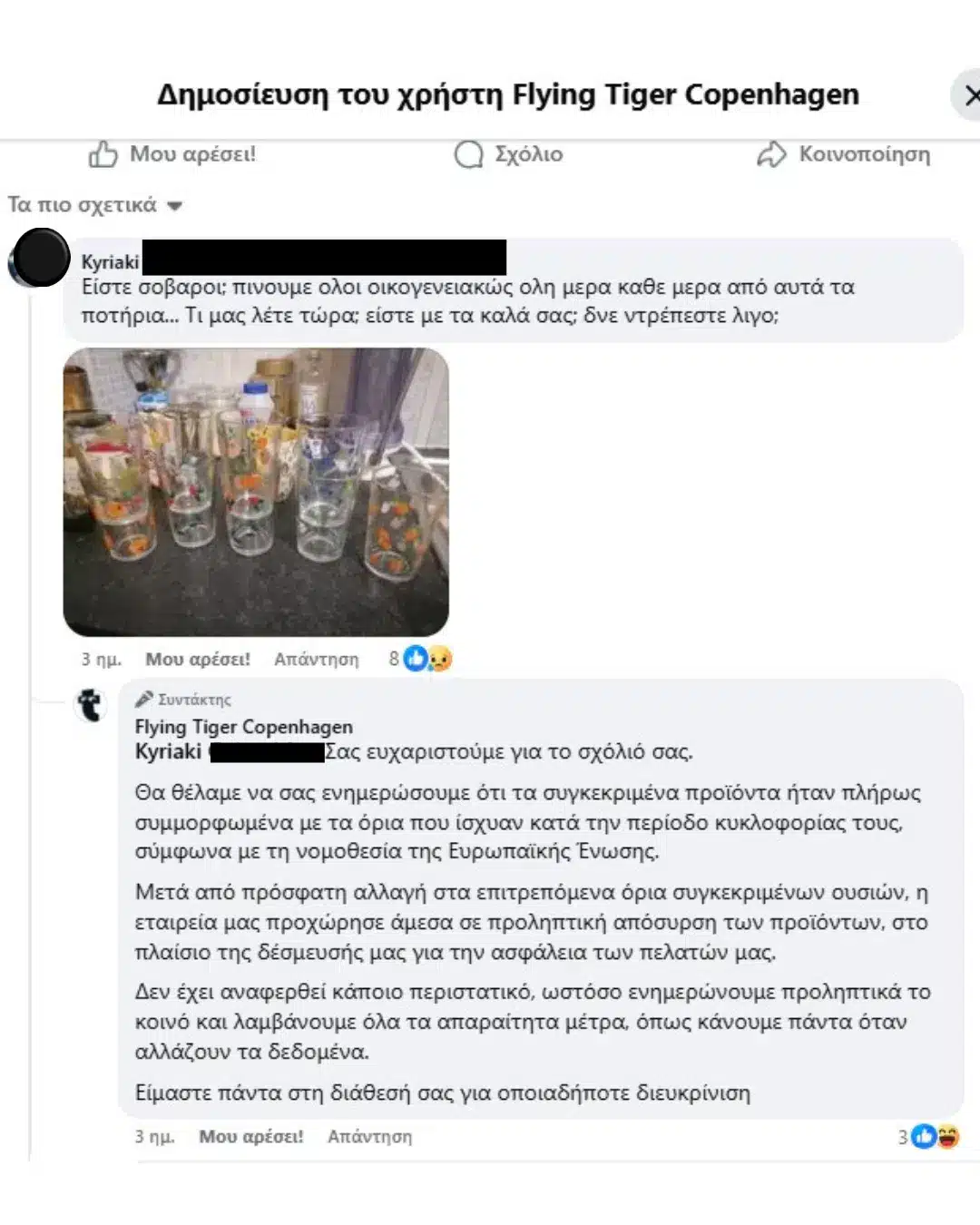Click the thumbs-up icon next to Μου αρέσει!
Image resolution: width=980 pixels, height=1225 pixels.
(103, 154)
